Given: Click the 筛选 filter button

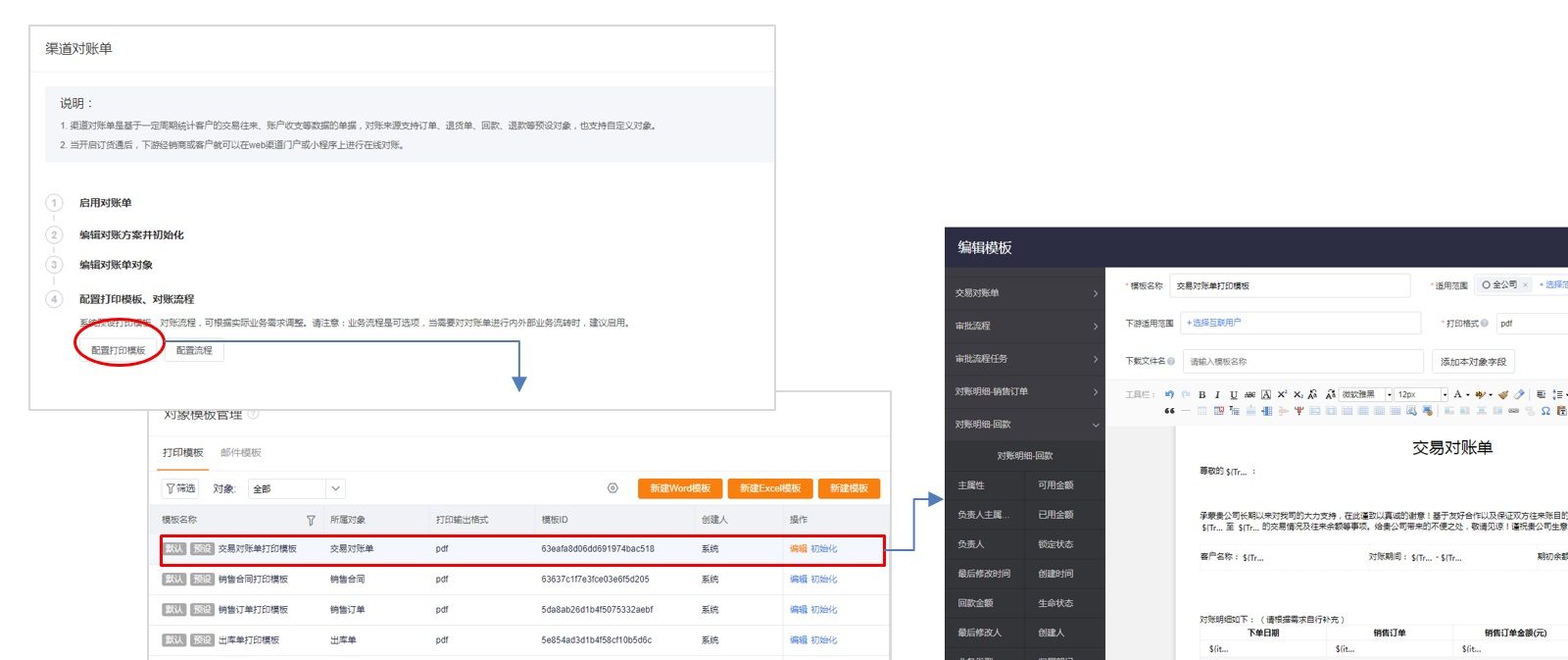Looking at the screenshot, I should coord(180,488).
